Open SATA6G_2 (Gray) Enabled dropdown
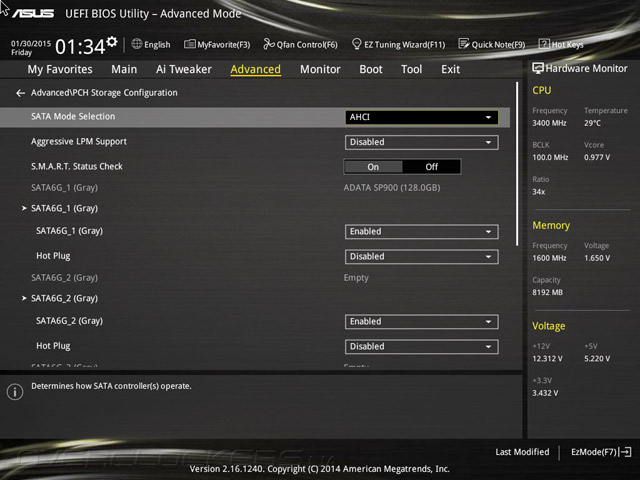 pos(422,322)
